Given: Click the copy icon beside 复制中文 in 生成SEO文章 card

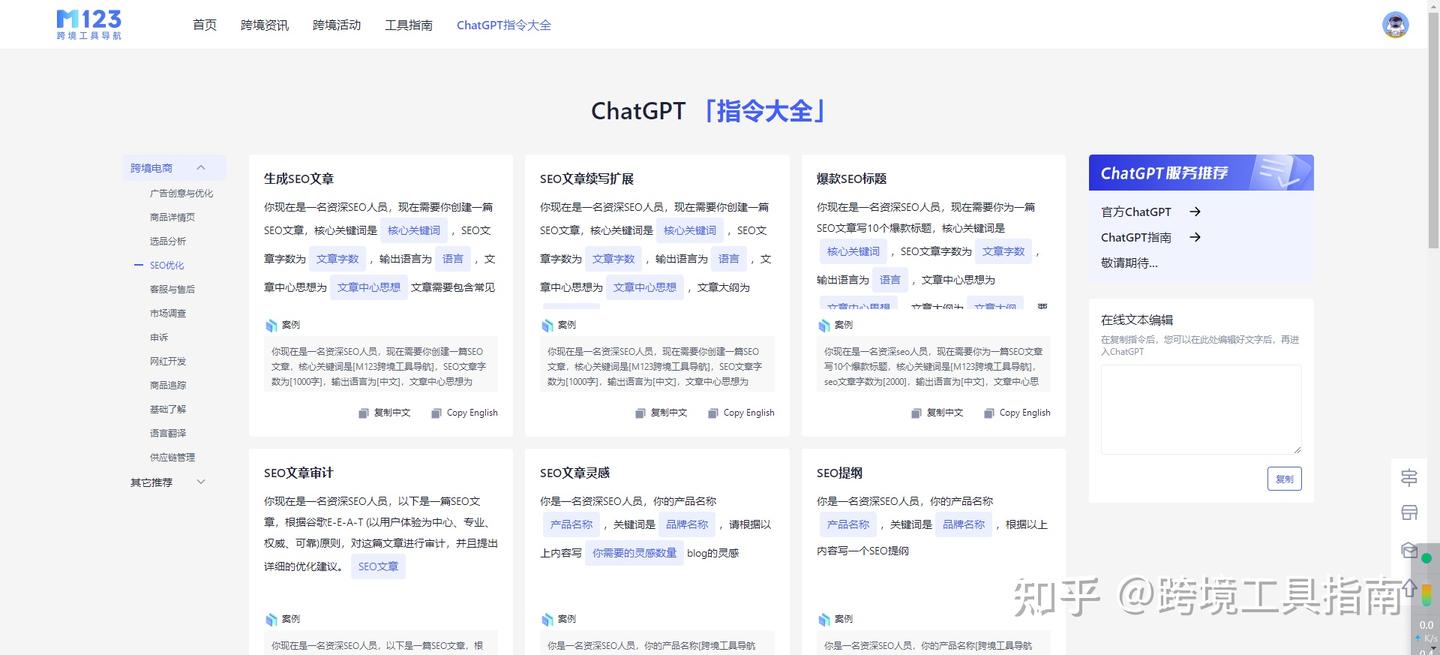Looking at the screenshot, I should [366, 412].
